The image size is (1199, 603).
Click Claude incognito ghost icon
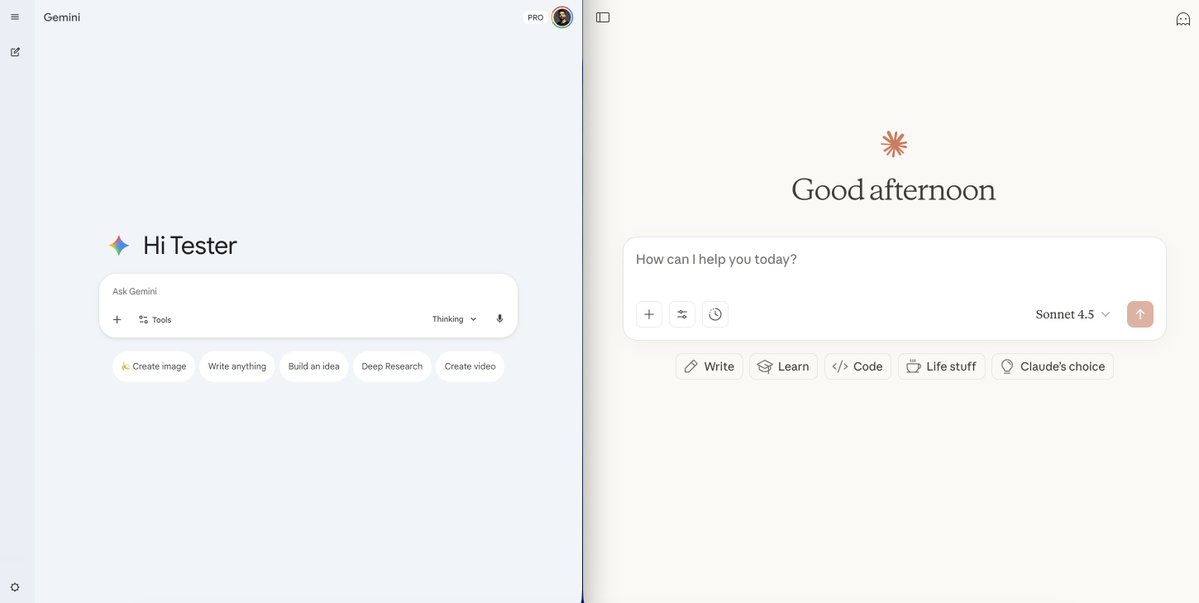(1183, 19)
